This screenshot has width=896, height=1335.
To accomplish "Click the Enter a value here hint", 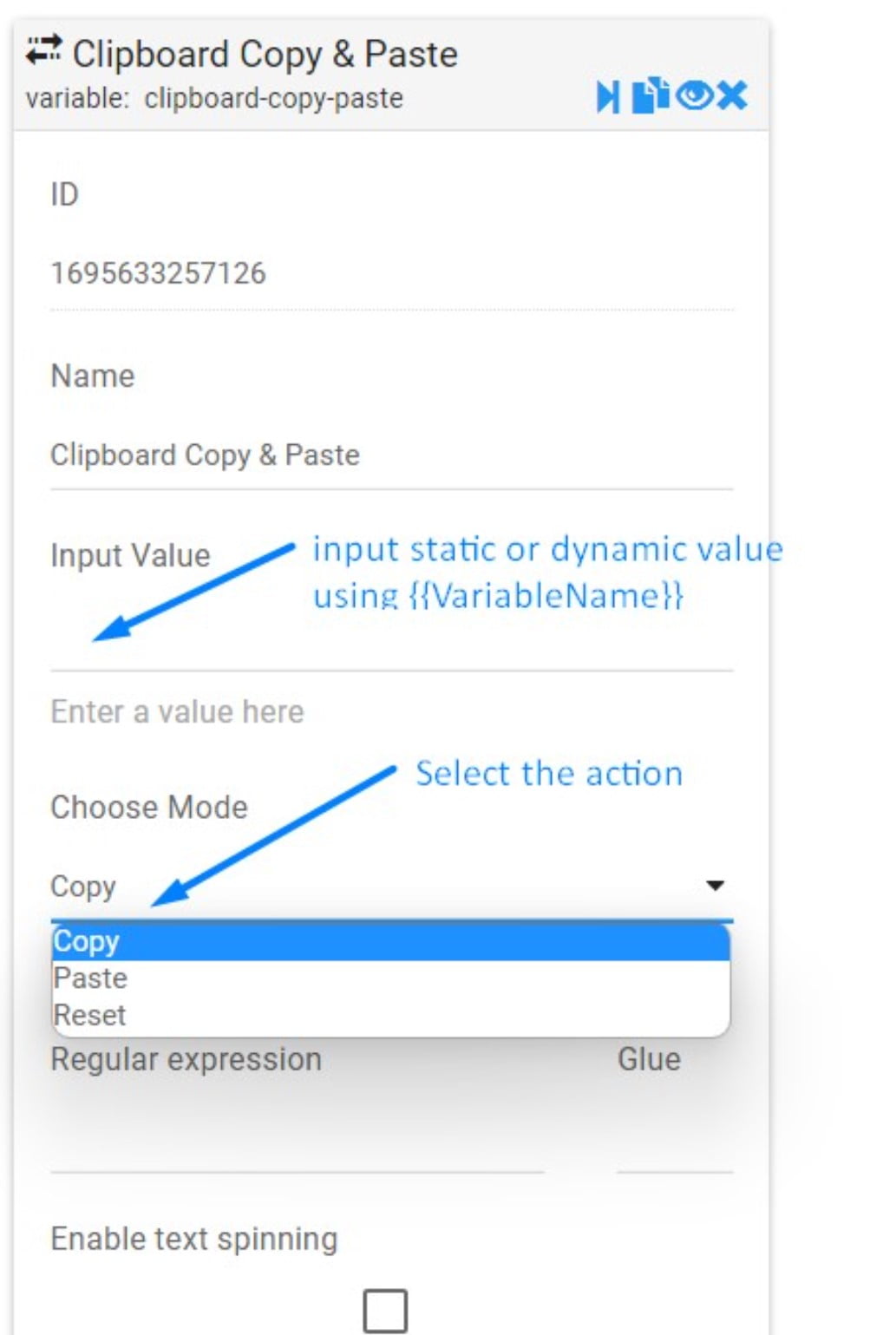I will 177,712.
